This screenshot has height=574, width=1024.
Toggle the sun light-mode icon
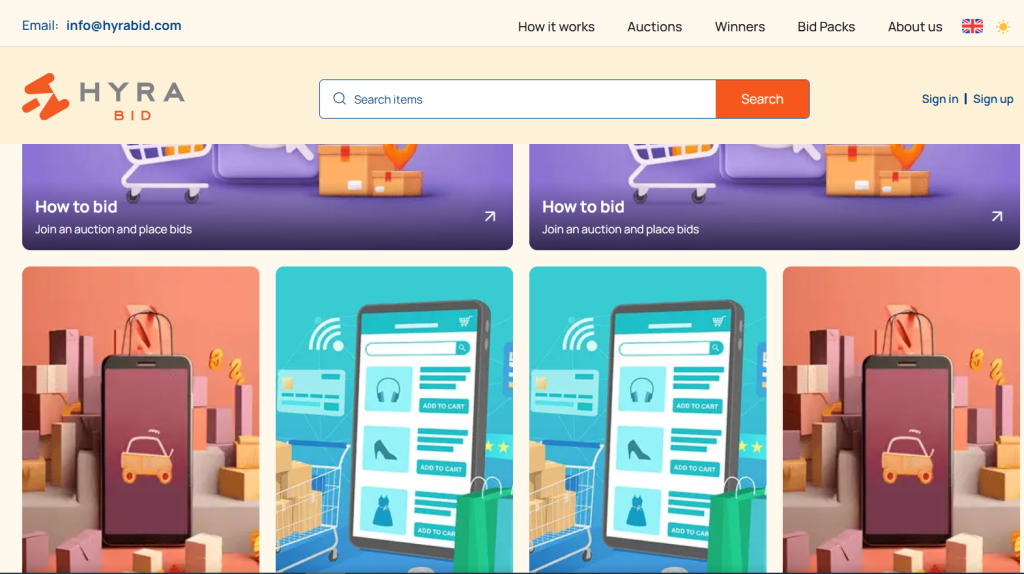pyautogui.click(x=1002, y=27)
